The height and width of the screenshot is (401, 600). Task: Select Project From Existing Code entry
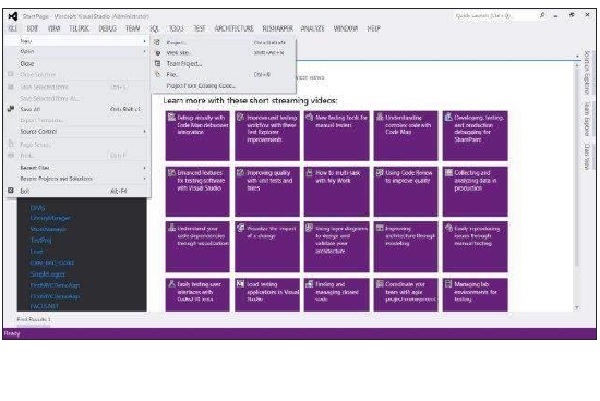[x=224, y=86]
